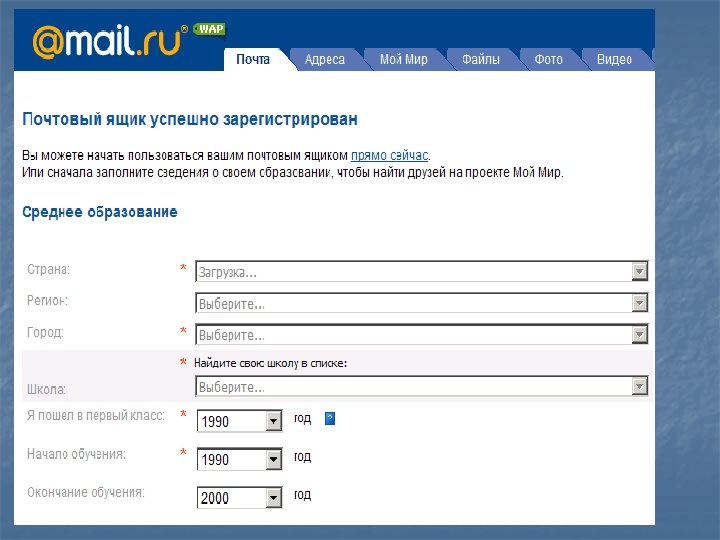Click the 'Среднее образование' section heading
The width and height of the screenshot is (720, 540).
[100, 212]
